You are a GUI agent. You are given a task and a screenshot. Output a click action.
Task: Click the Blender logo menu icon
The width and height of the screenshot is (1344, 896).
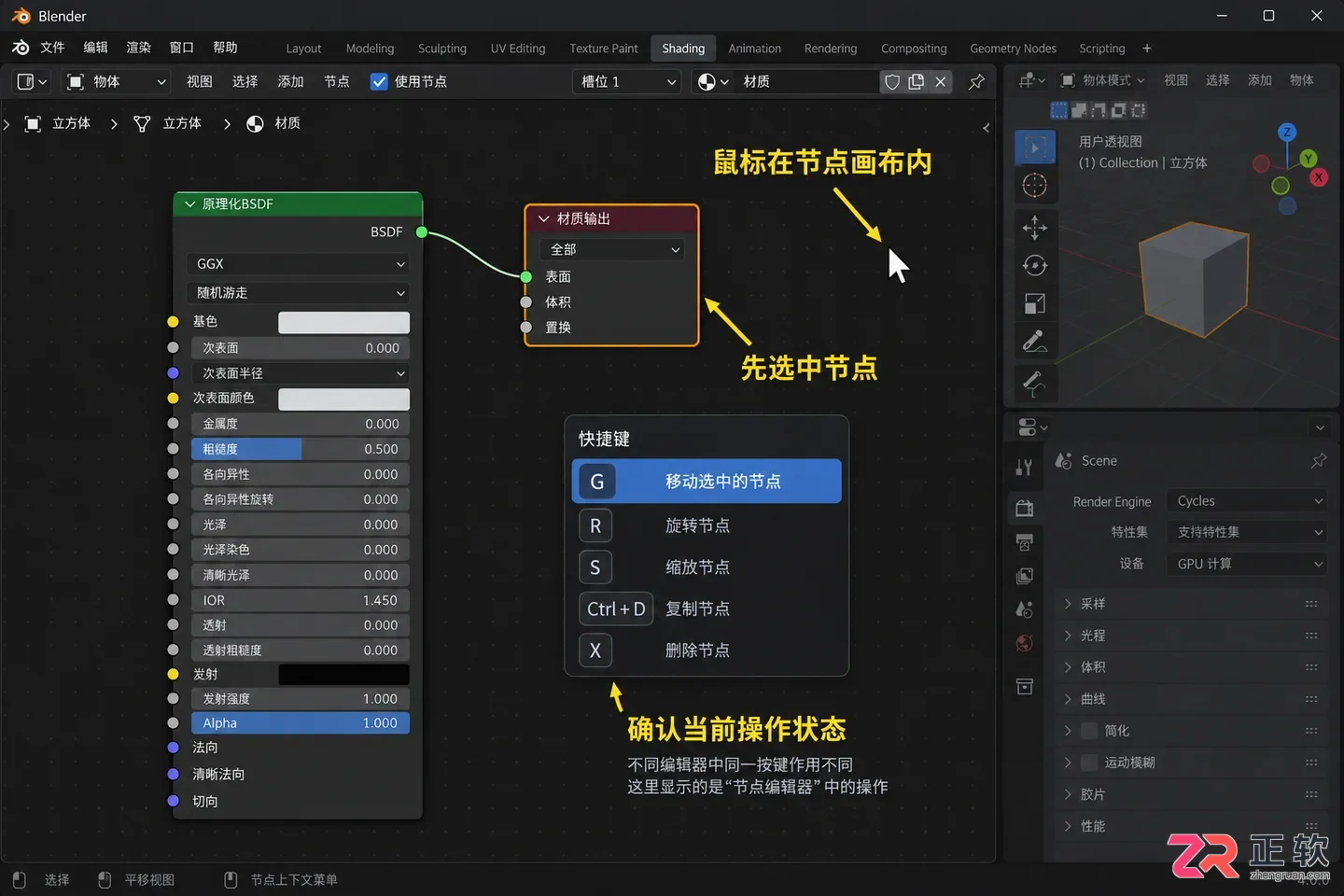(x=21, y=48)
